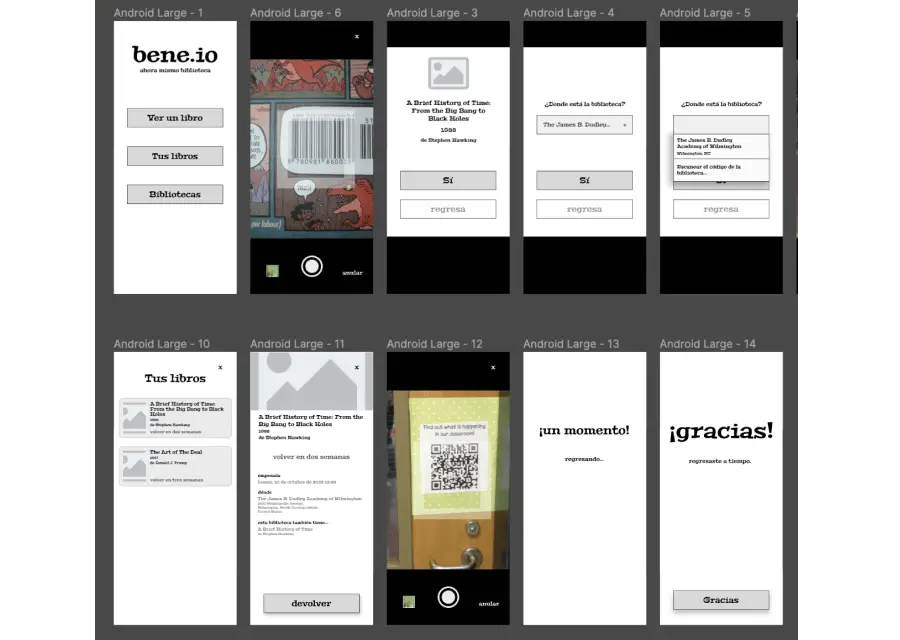Click the 'Ver un libro' button
900x640 pixels.
point(175,118)
